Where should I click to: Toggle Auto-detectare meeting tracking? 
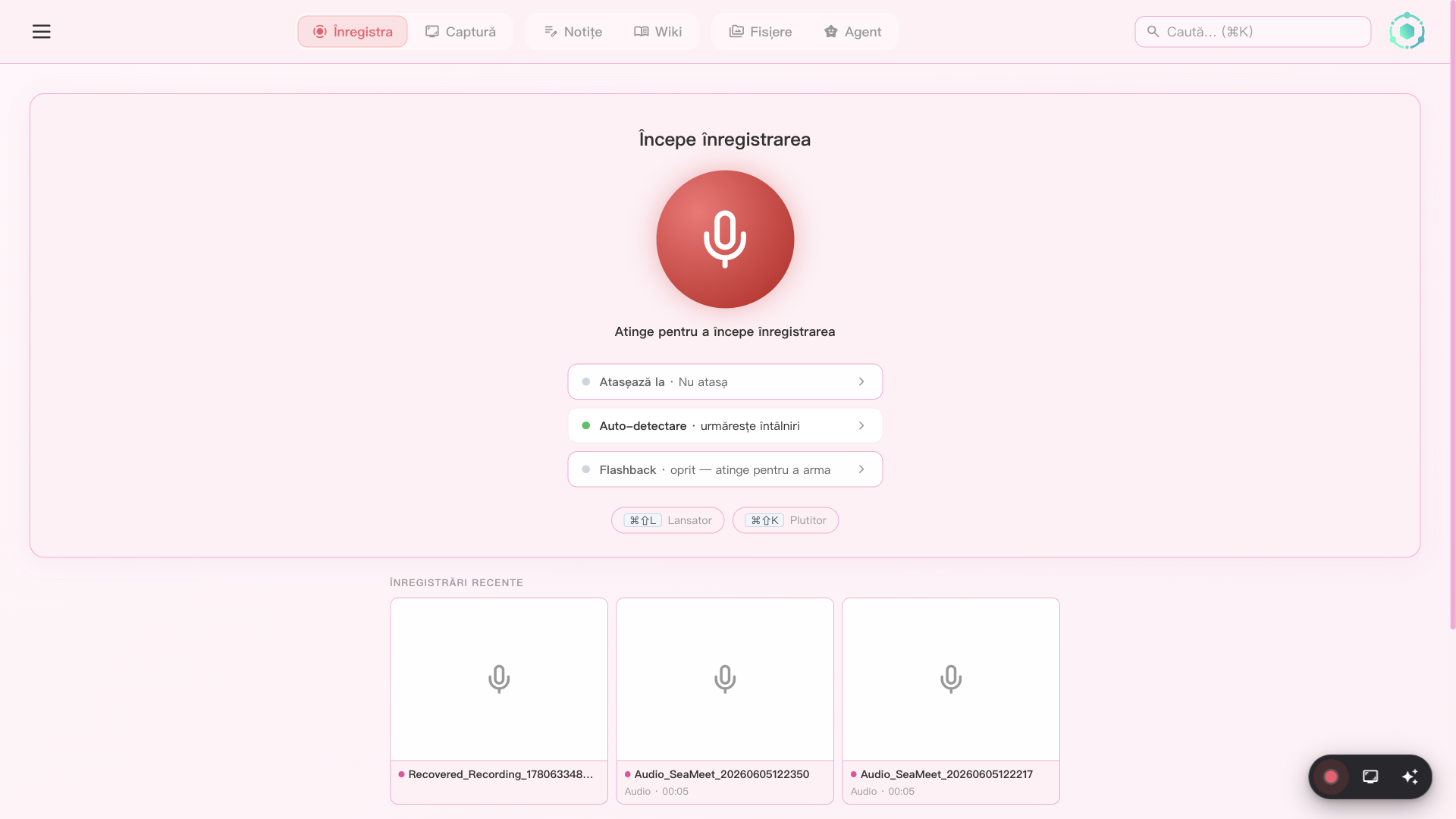click(725, 425)
